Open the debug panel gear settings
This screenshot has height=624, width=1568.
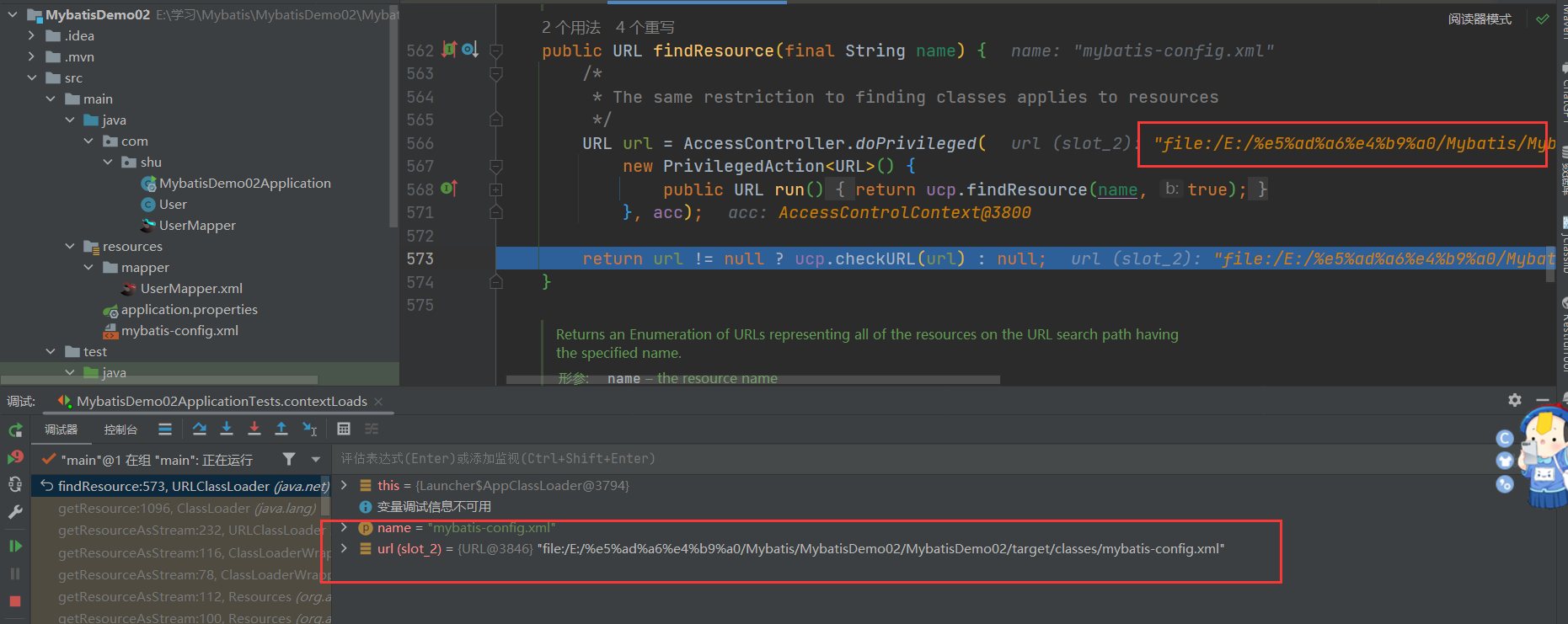pyautogui.click(x=1515, y=400)
